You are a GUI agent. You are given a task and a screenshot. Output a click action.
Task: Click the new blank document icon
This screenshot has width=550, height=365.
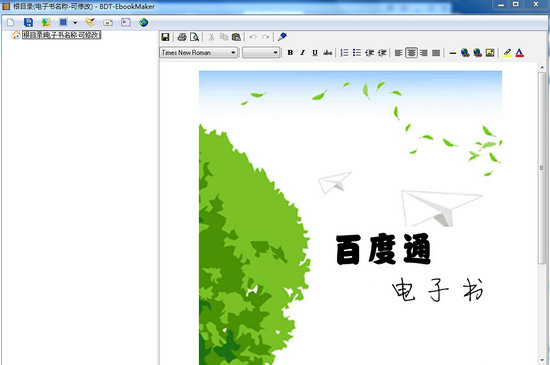point(11,23)
